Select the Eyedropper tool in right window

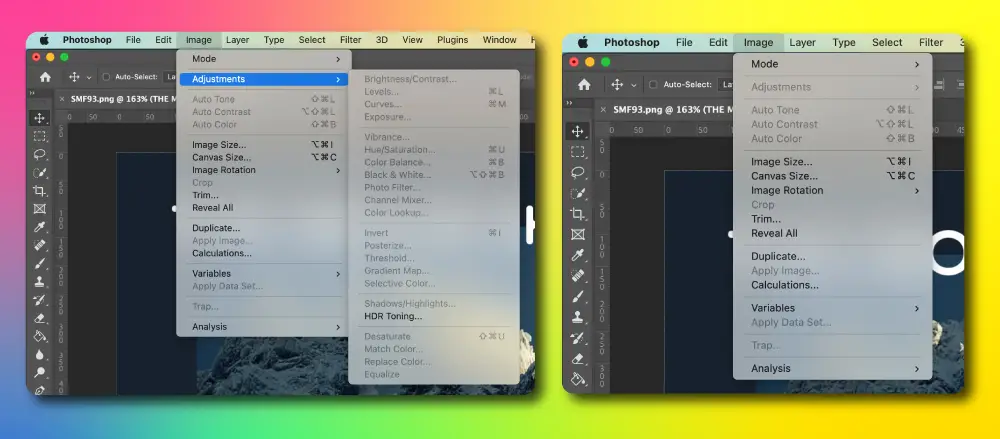pos(578,255)
